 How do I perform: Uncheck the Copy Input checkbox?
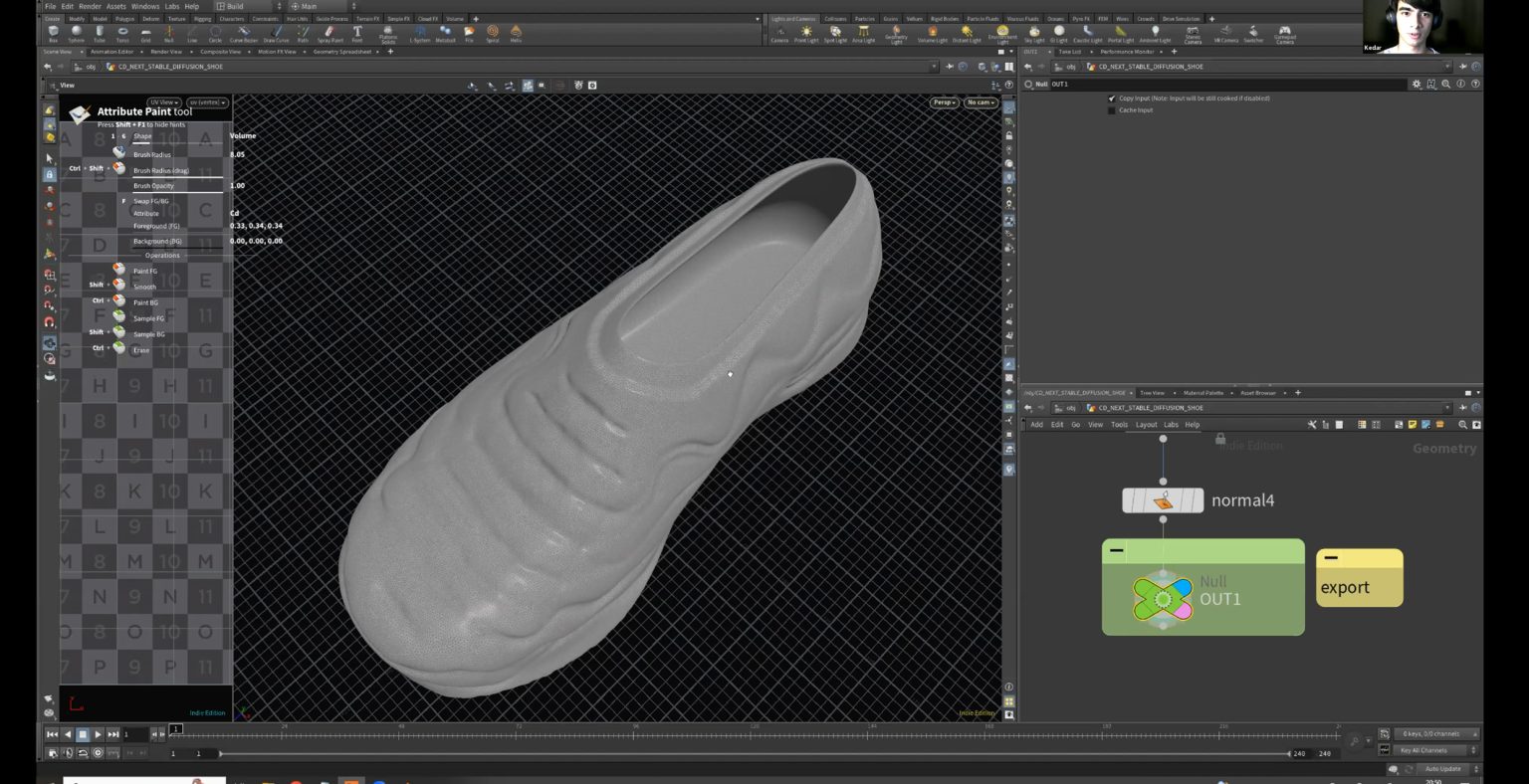[1112, 98]
